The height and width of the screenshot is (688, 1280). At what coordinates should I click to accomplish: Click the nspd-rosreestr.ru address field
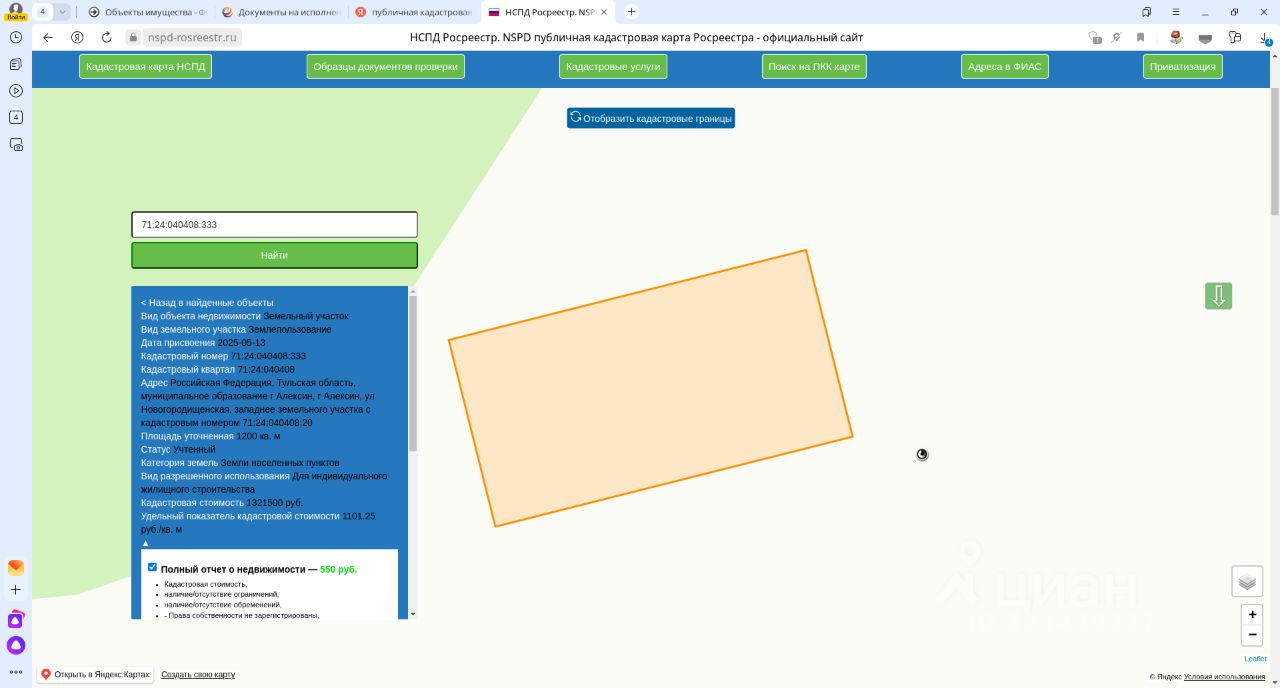190,37
